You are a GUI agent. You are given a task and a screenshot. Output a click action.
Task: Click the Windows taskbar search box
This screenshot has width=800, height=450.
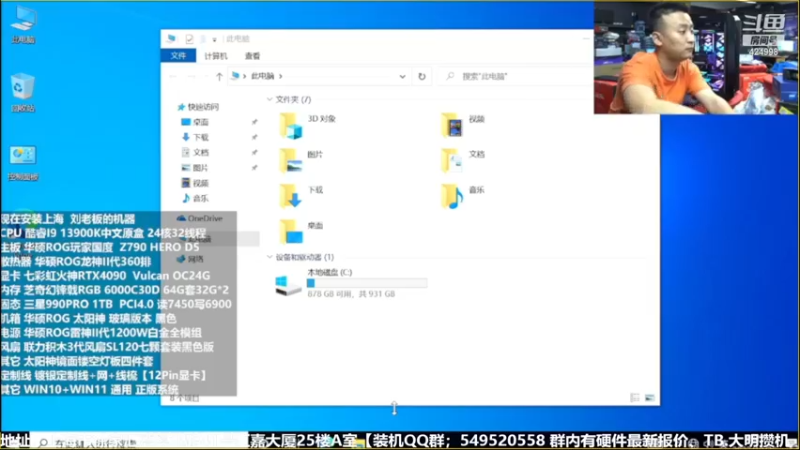pos(138,442)
